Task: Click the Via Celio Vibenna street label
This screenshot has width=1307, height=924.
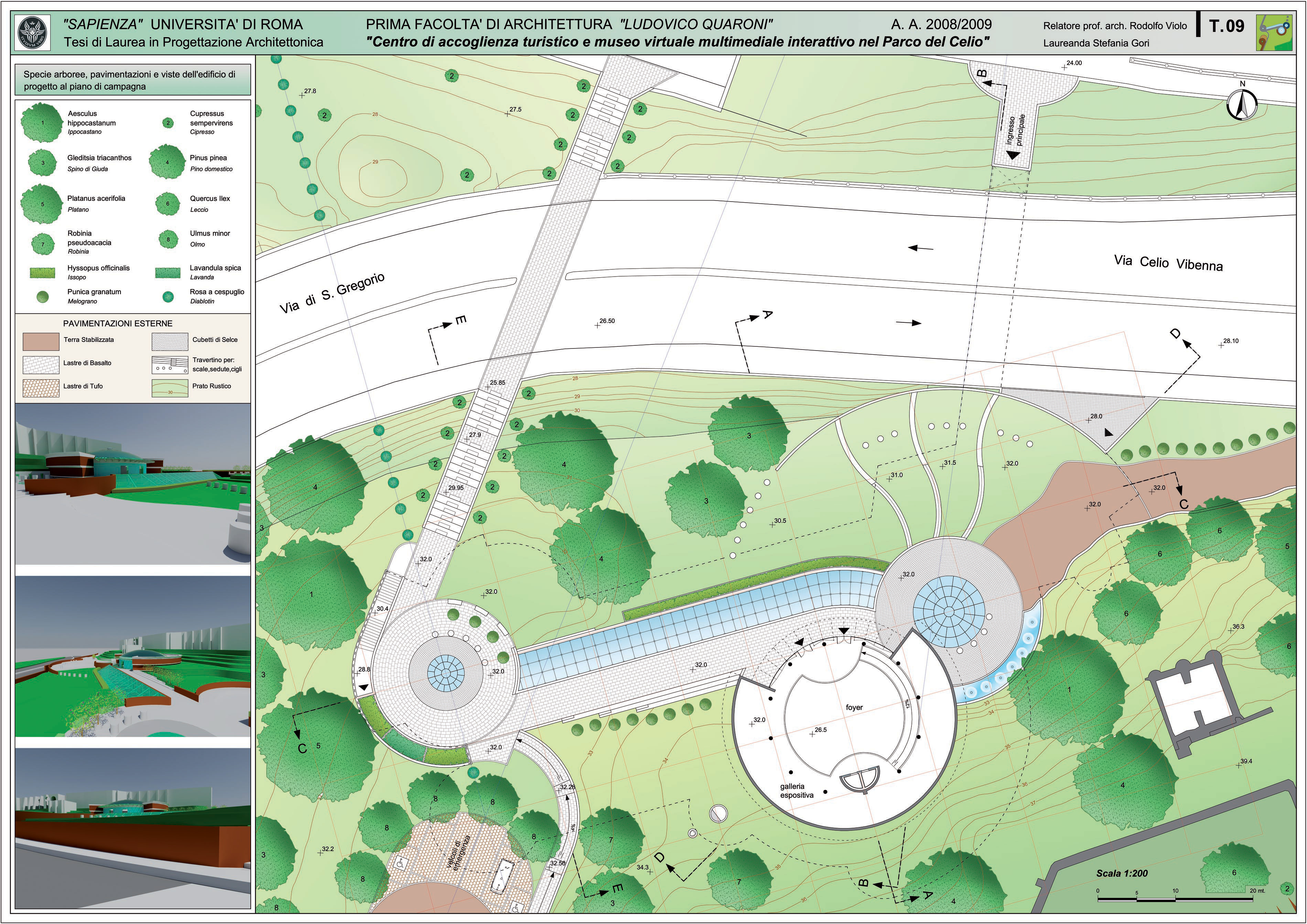Action: pyautogui.click(x=1168, y=264)
